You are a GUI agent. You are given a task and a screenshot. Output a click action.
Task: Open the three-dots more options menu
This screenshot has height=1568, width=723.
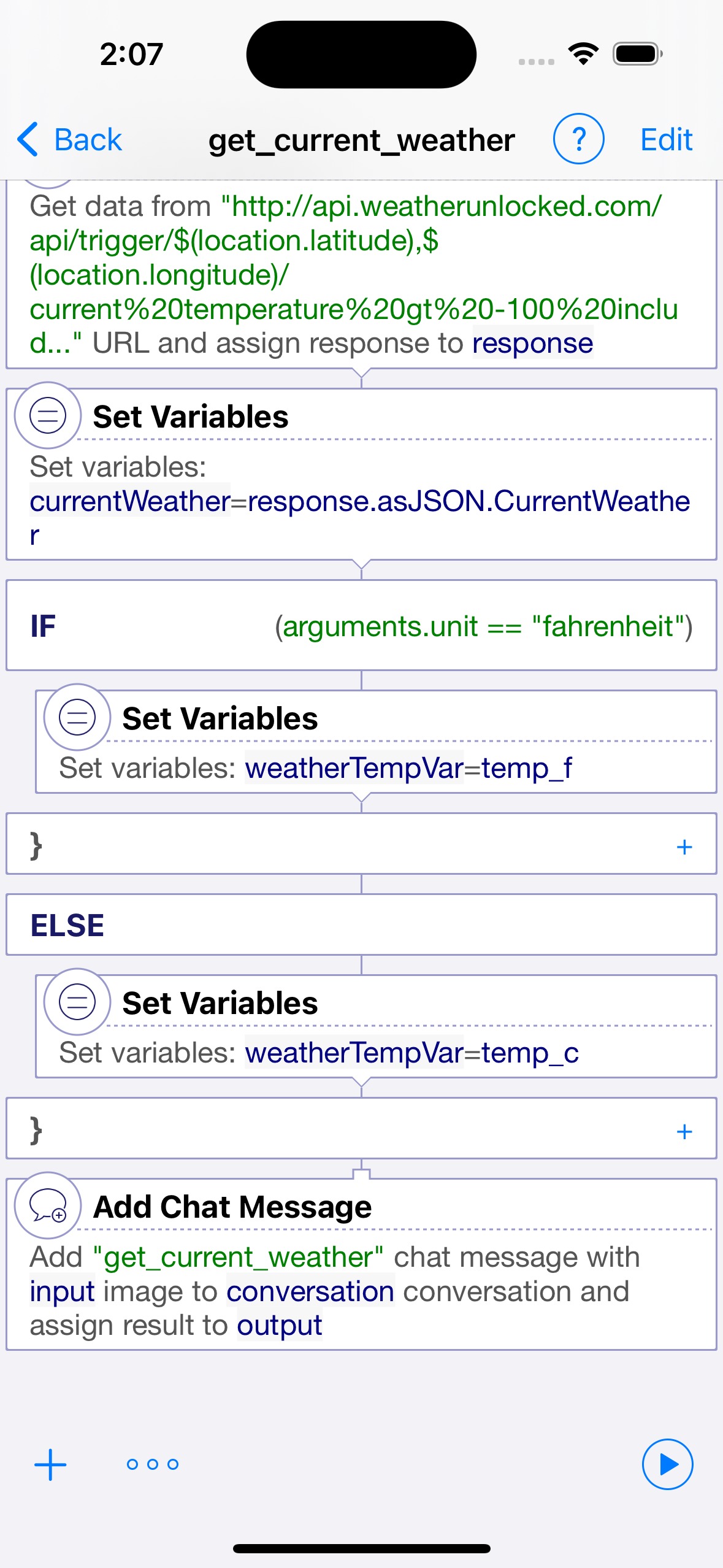pyautogui.click(x=152, y=1464)
